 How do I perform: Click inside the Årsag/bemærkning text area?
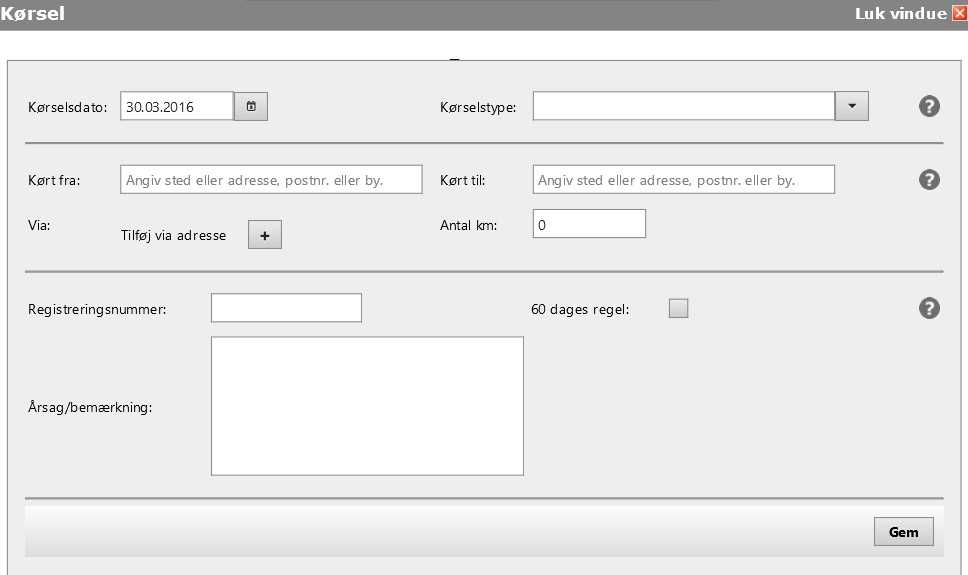pos(367,406)
